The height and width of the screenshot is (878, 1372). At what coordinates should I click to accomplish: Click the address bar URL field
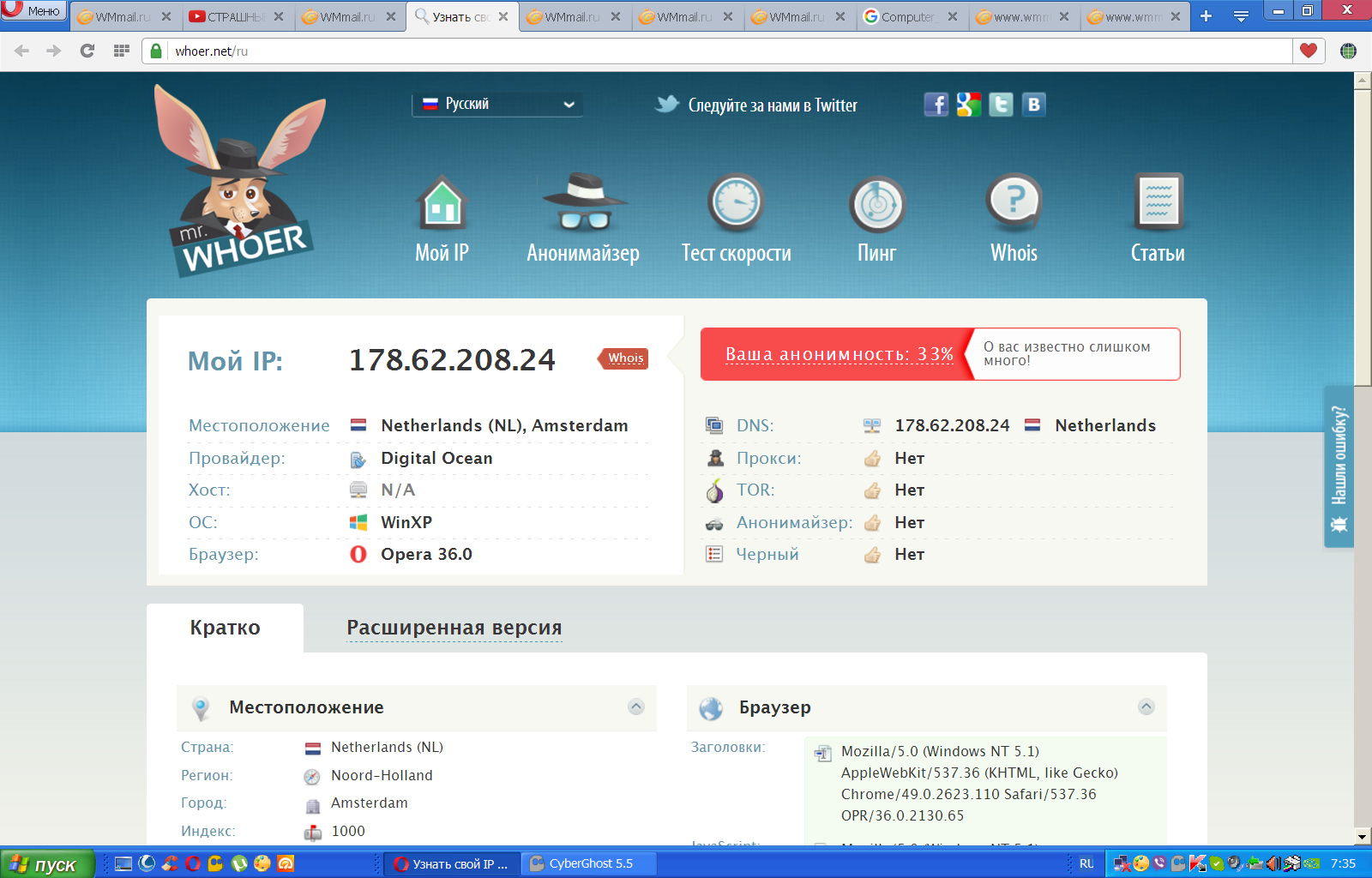point(729,51)
